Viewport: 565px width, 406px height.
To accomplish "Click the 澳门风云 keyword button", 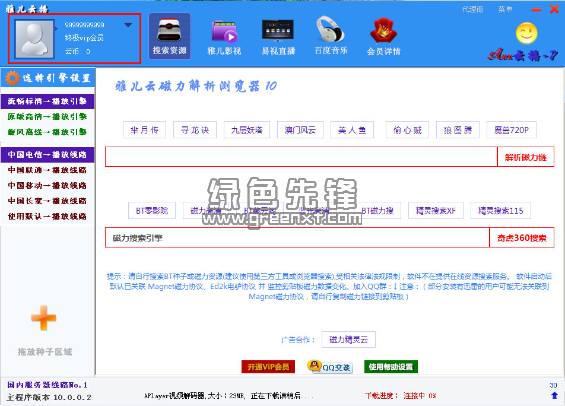I will pyautogui.click(x=300, y=130).
